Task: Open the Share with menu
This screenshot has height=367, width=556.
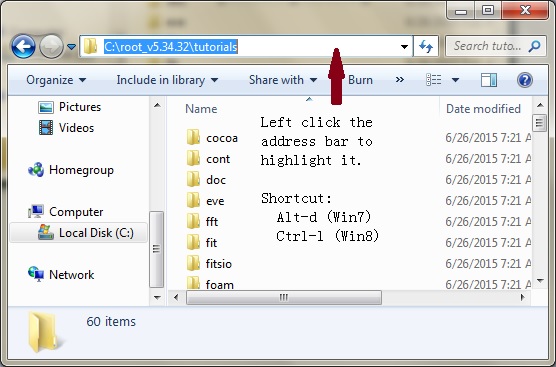Action: point(283,80)
